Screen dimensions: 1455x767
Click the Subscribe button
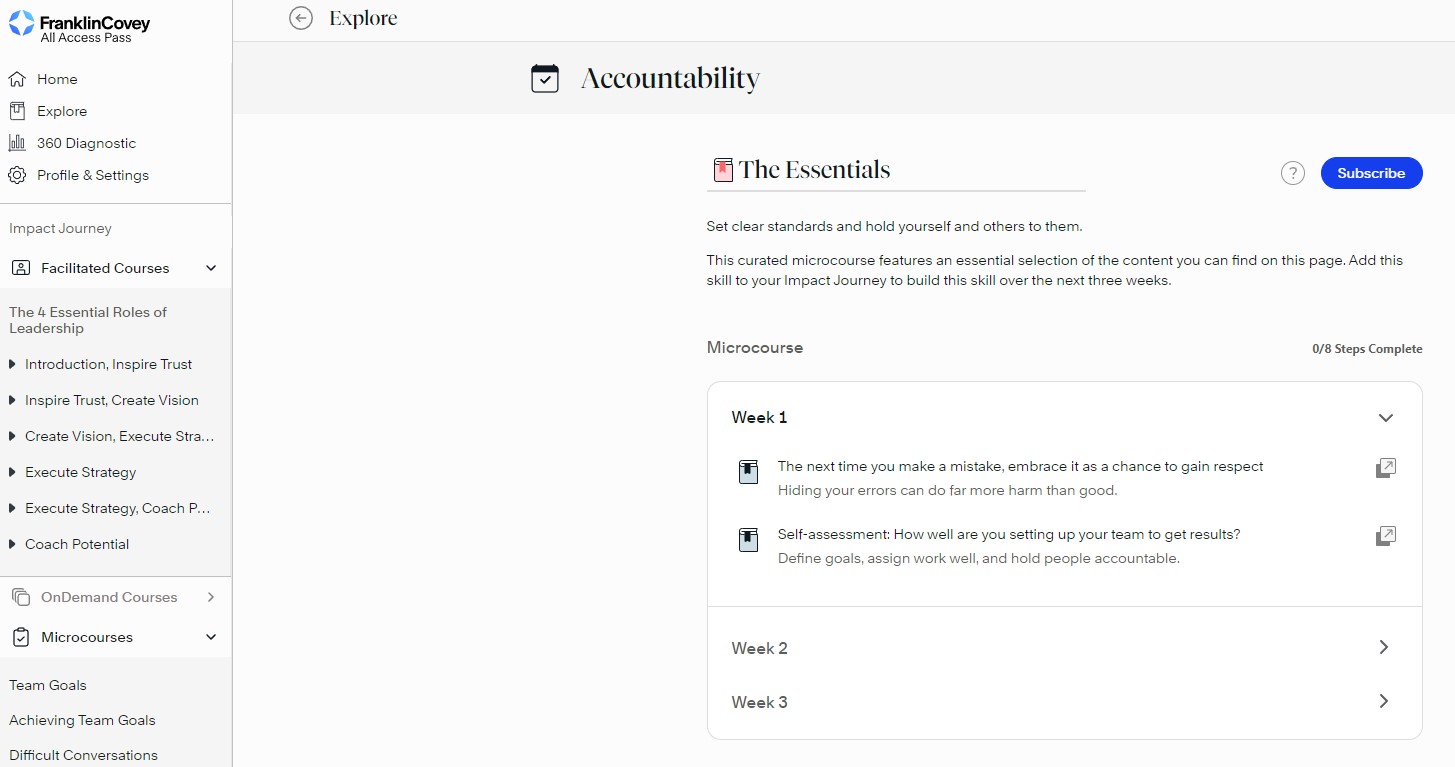[x=1371, y=173]
